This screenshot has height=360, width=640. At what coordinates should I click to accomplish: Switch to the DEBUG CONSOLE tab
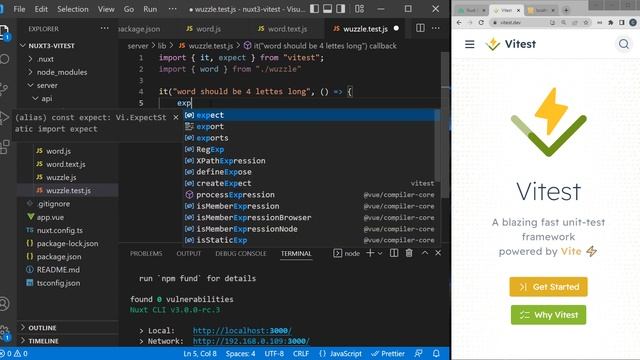[241, 253]
